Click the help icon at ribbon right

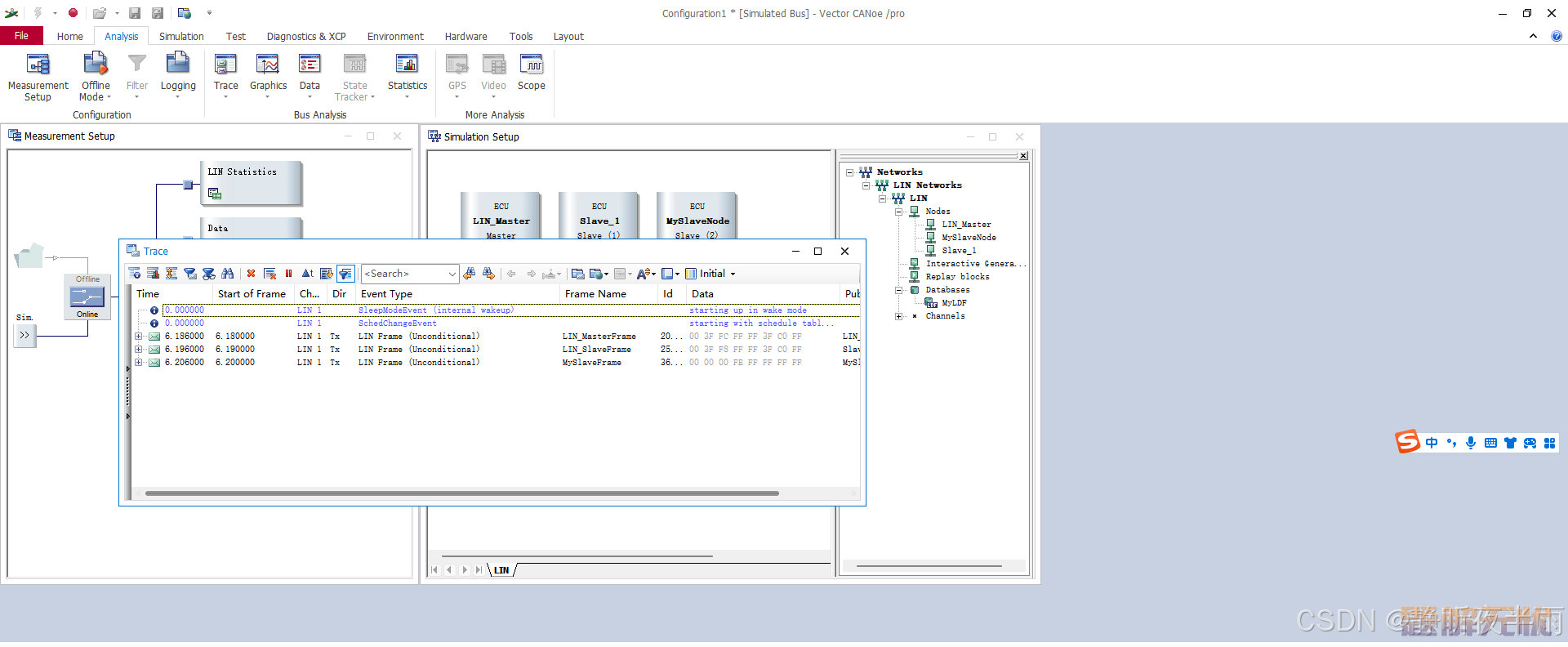(x=1557, y=36)
